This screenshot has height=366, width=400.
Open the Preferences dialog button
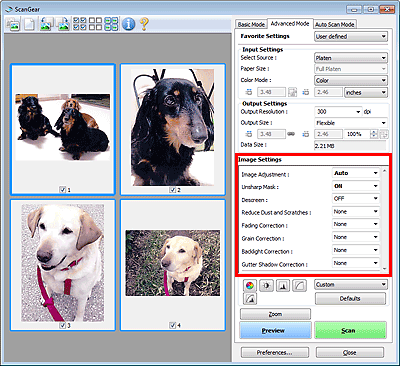[275, 352]
